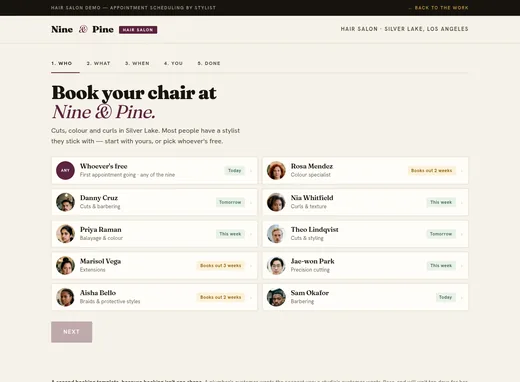Open the 1. Who step tab
Viewport: 520px width, 382px height.
tap(62, 63)
